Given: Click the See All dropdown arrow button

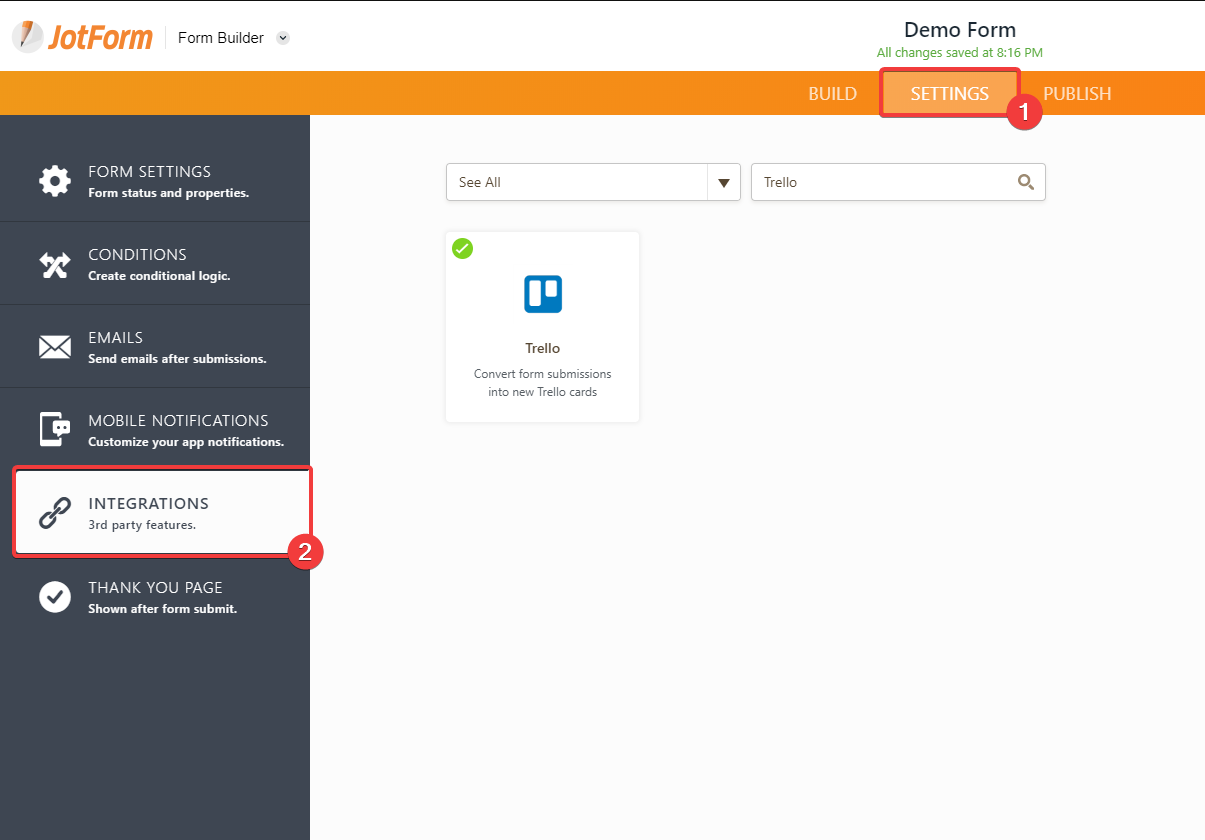Looking at the screenshot, I should coord(724,182).
